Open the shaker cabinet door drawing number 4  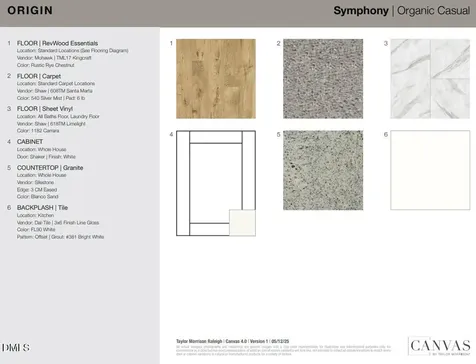point(216,183)
